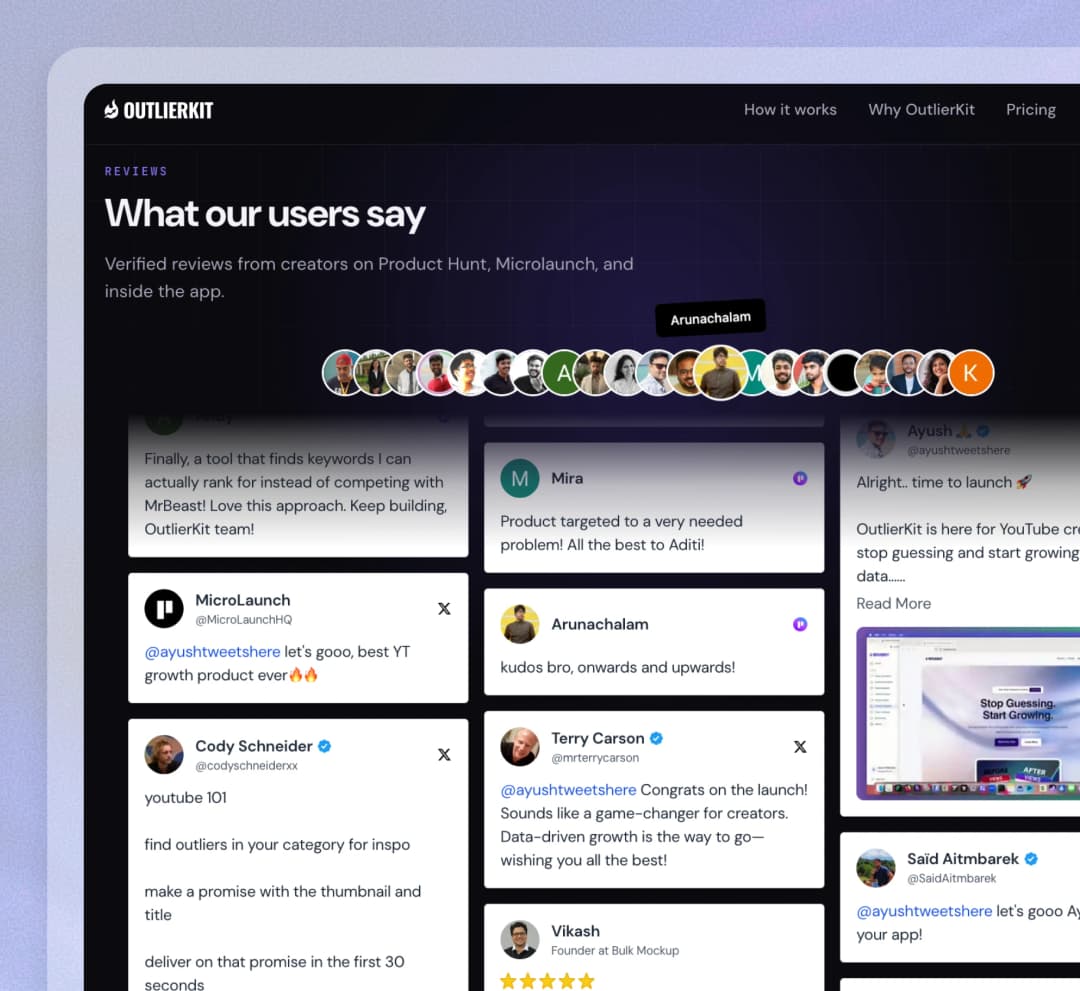The image size is (1080, 991).
Task: Go to the Pricing nav item
Action: coord(1030,109)
